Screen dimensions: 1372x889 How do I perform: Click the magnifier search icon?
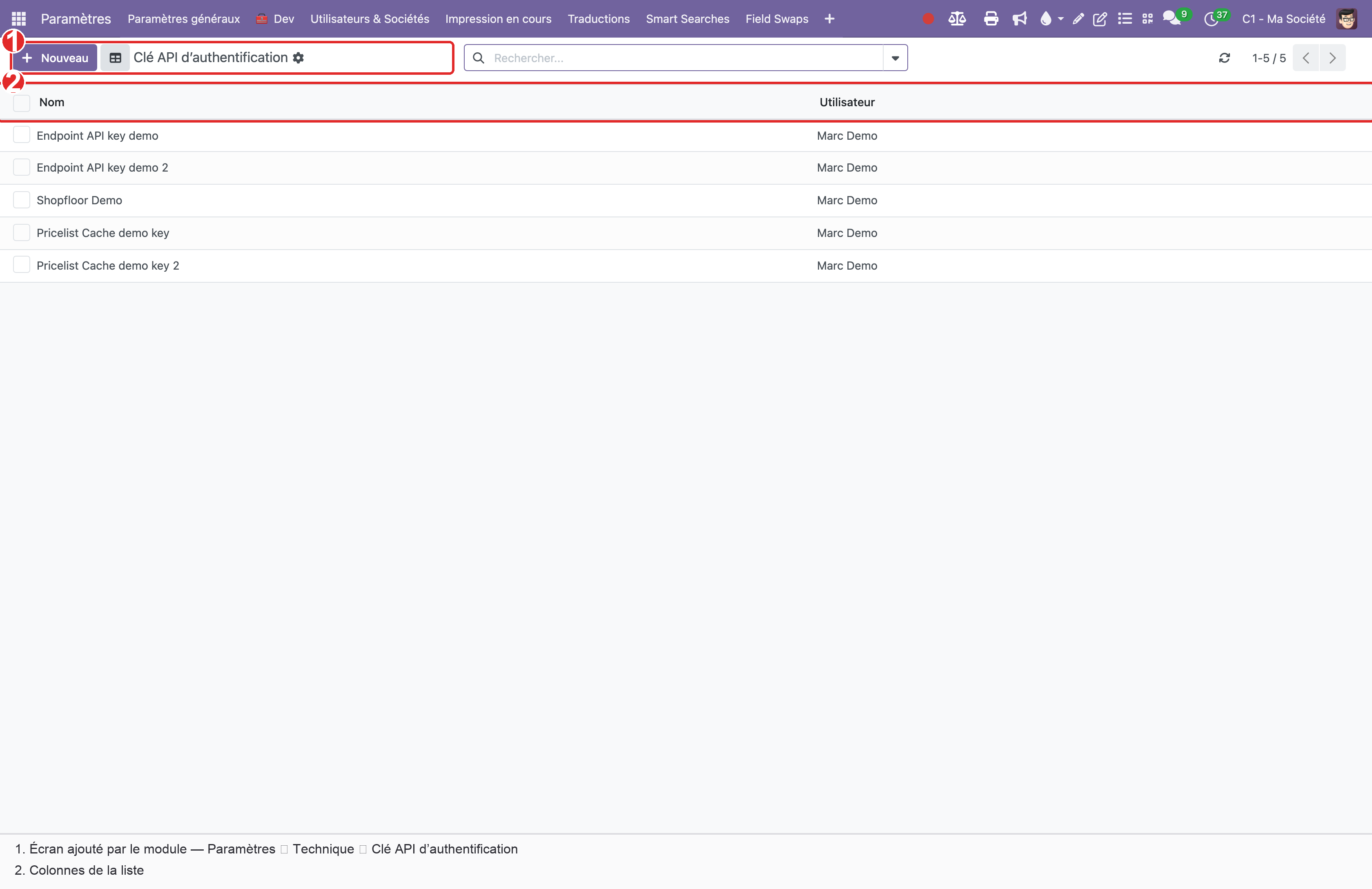pyautogui.click(x=479, y=58)
